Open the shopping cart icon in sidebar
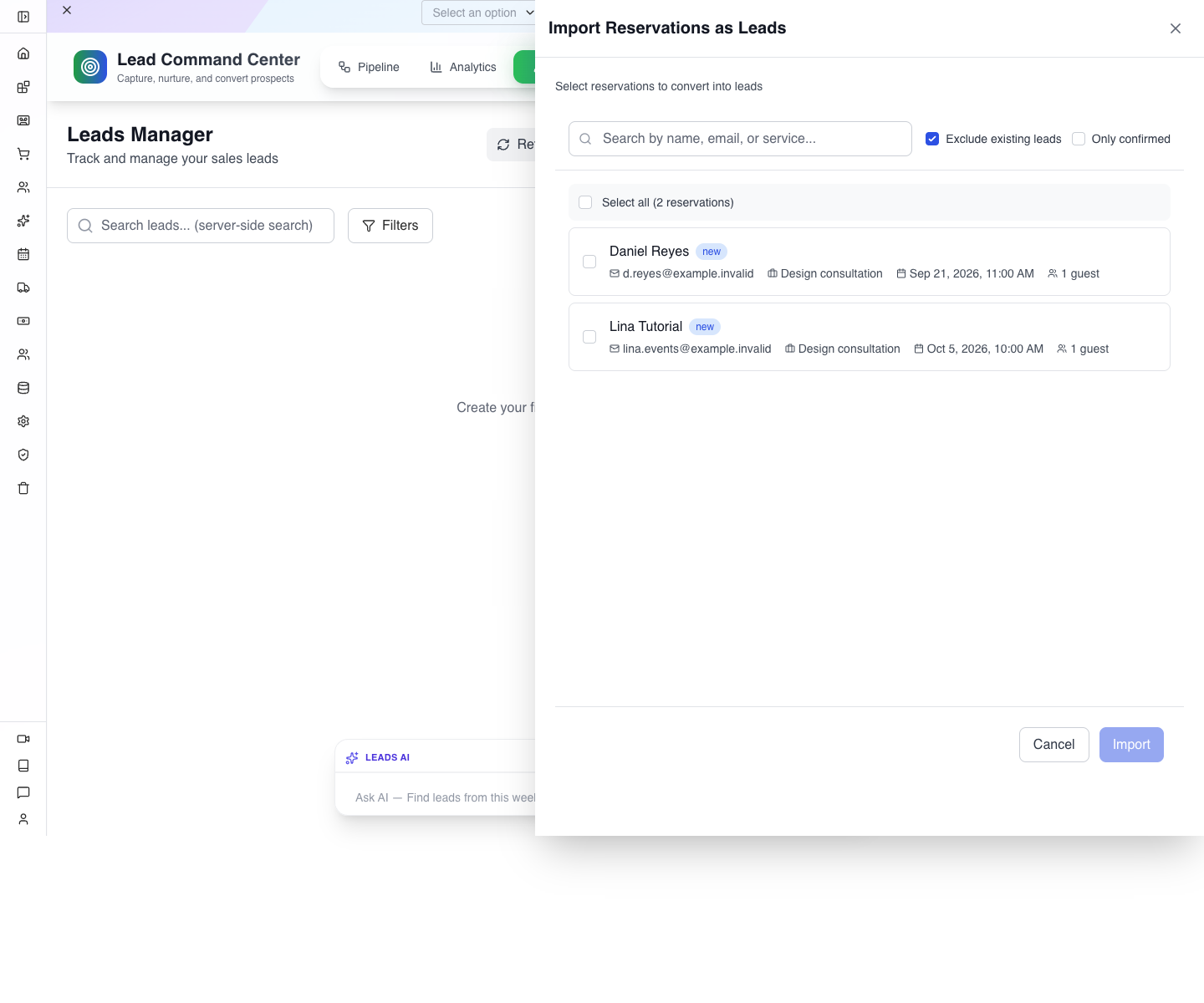The height and width of the screenshot is (1003, 1204). (x=23, y=154)
